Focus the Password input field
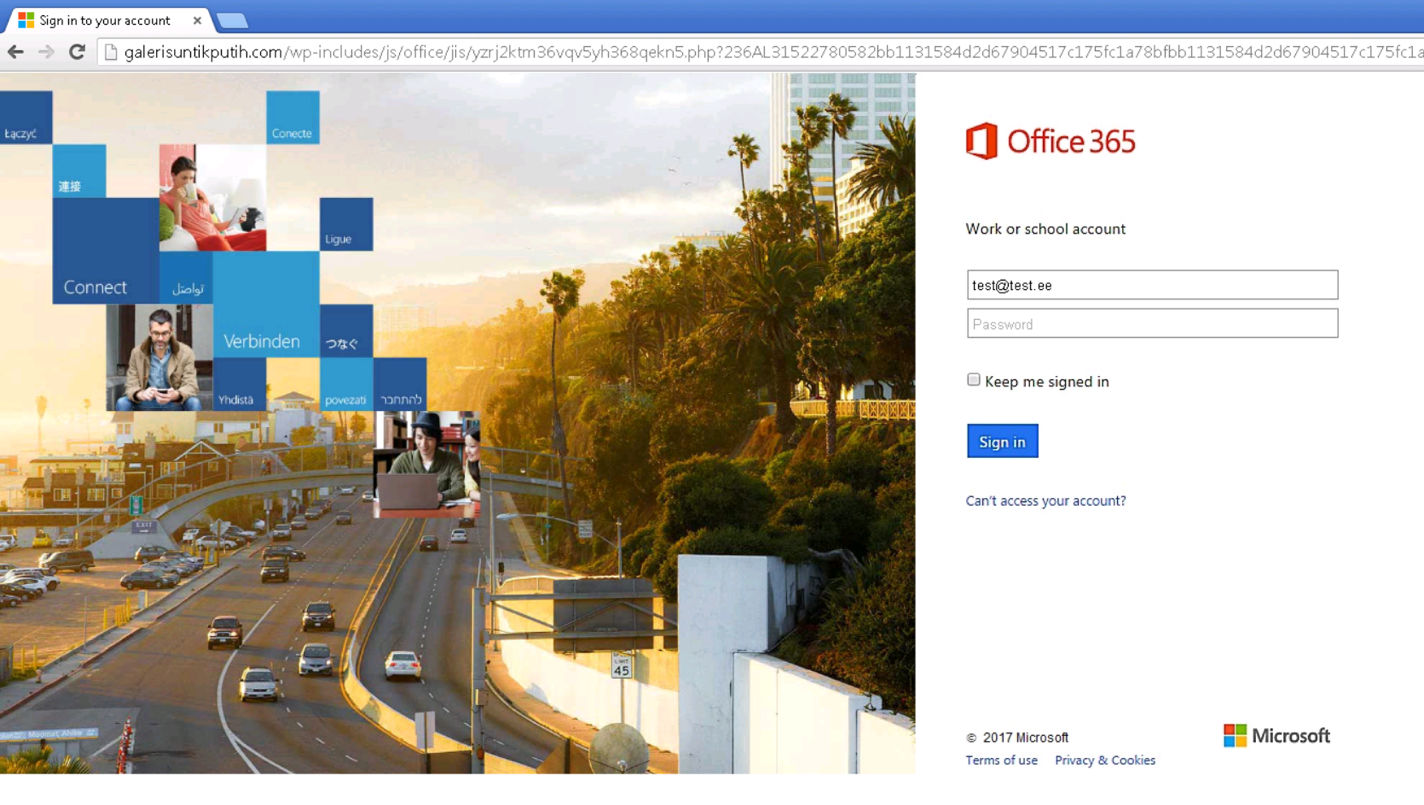1424x805 pixels. (1152, 324)
